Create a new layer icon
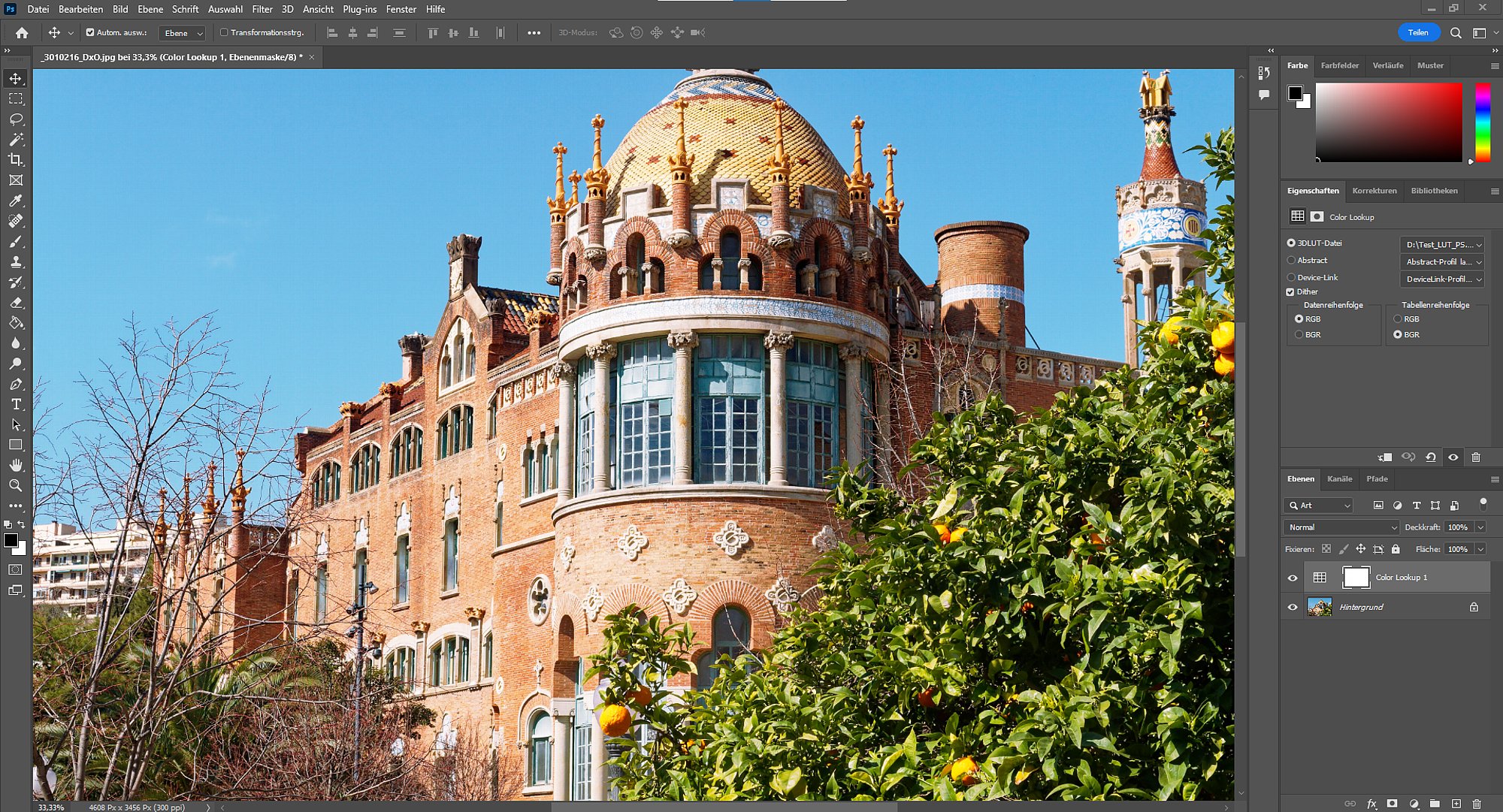This screenshot has width=1503, height=812. (1456, 804)
